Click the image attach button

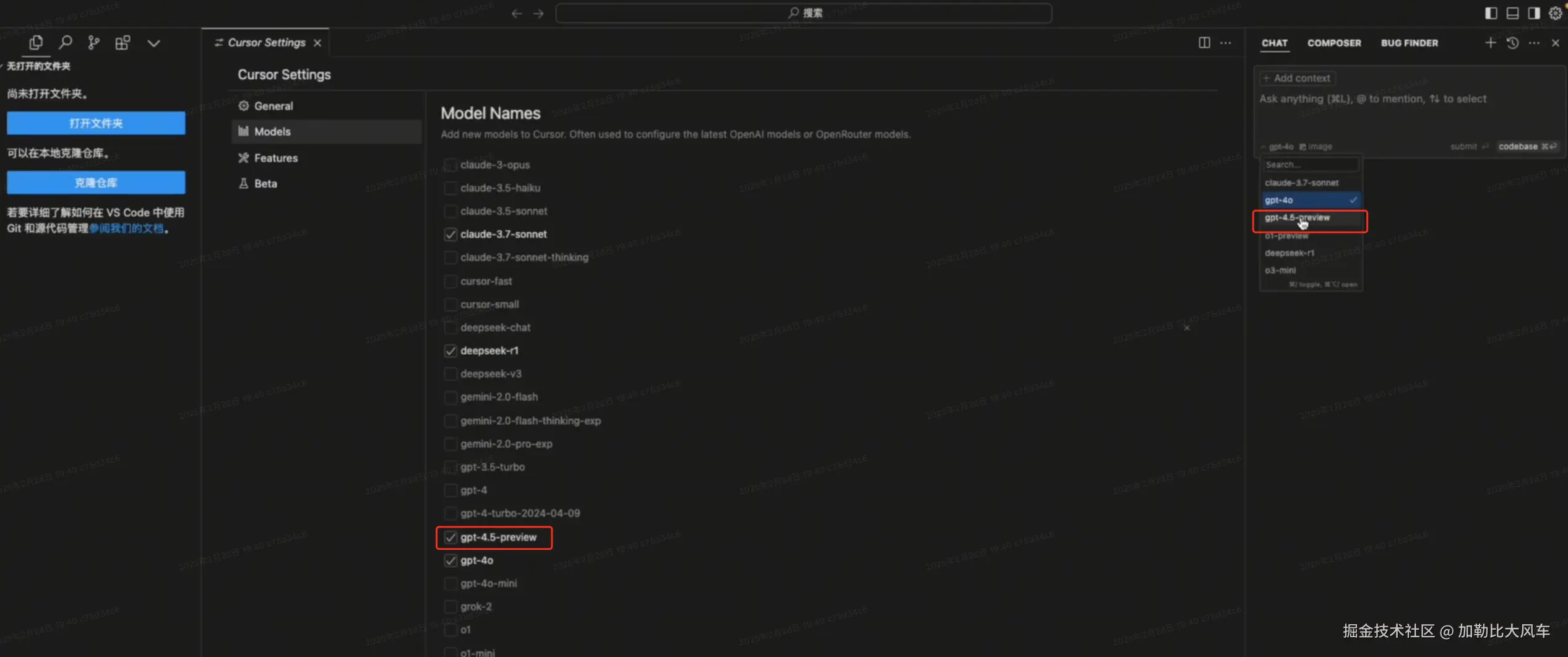point(1316,147)
